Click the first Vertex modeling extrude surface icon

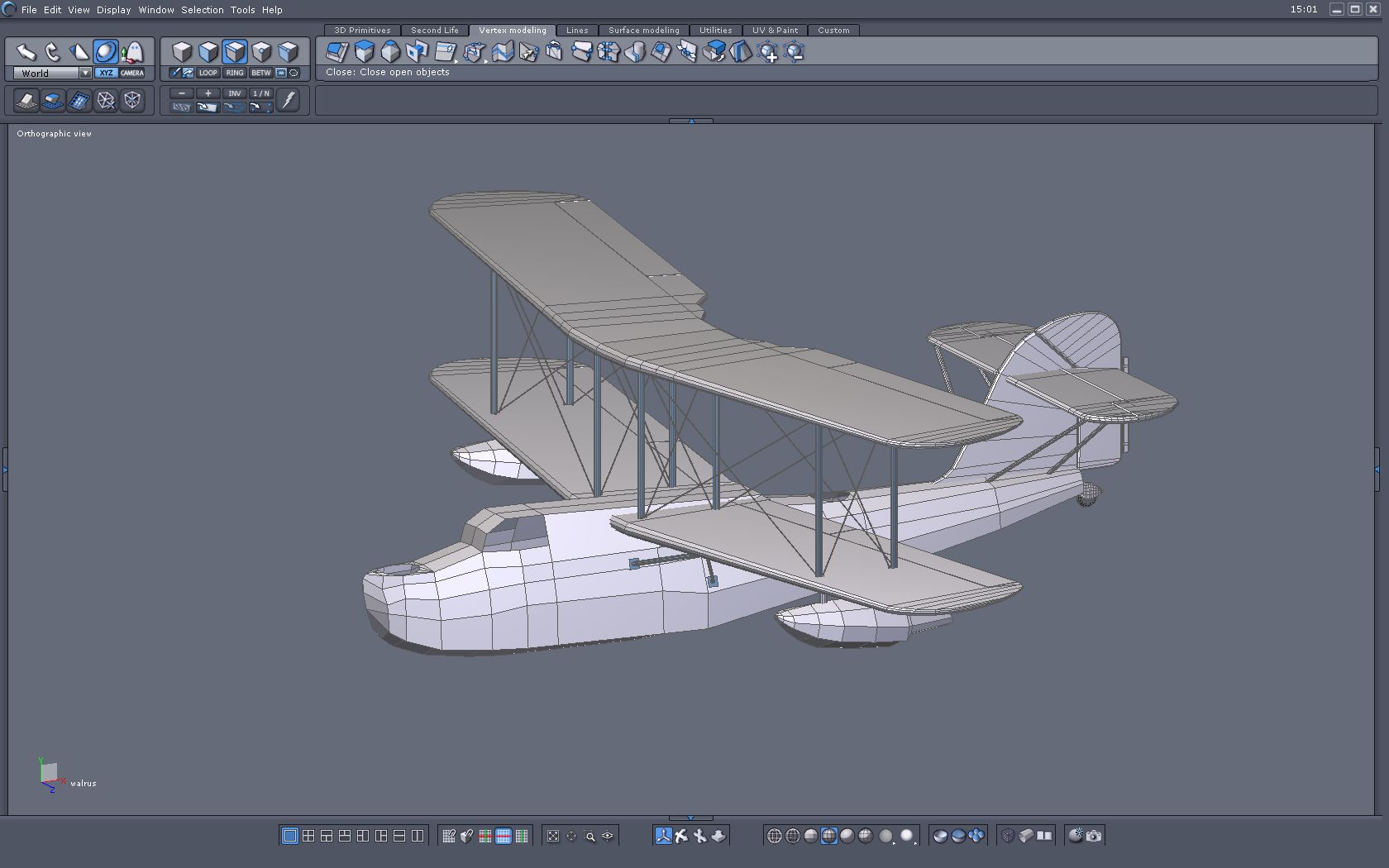pos(337,52)
